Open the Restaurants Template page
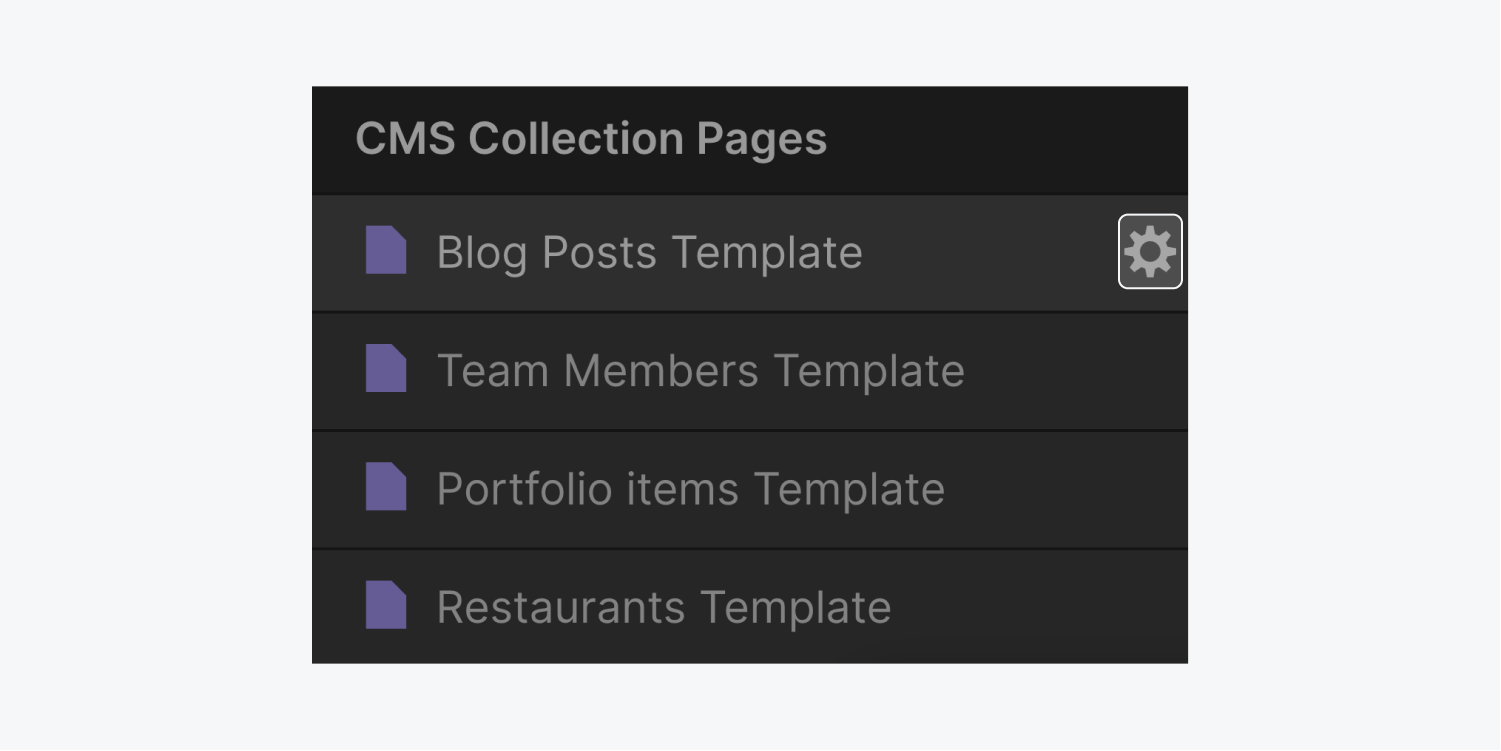 663,606
